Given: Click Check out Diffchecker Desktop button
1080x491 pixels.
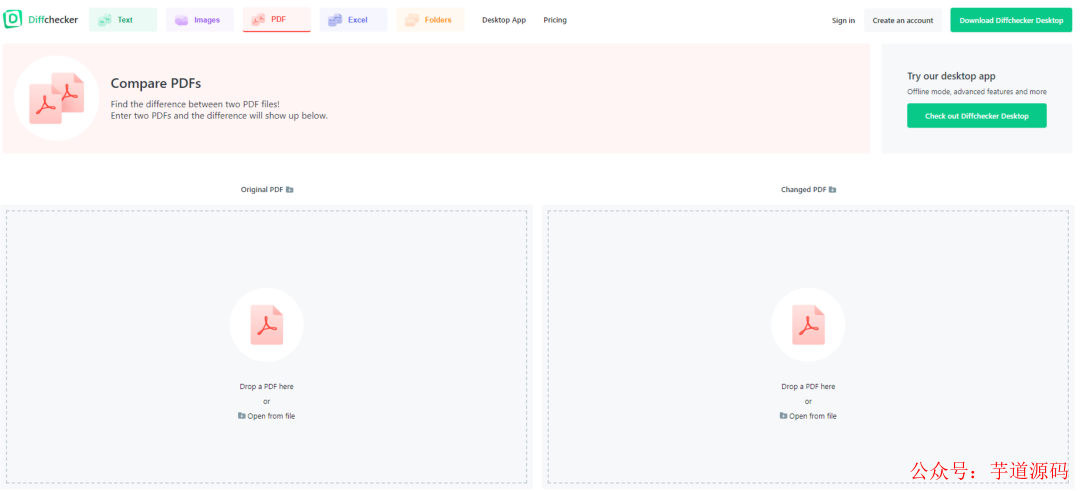Looking at the screenshot, I should click(977, 116).
